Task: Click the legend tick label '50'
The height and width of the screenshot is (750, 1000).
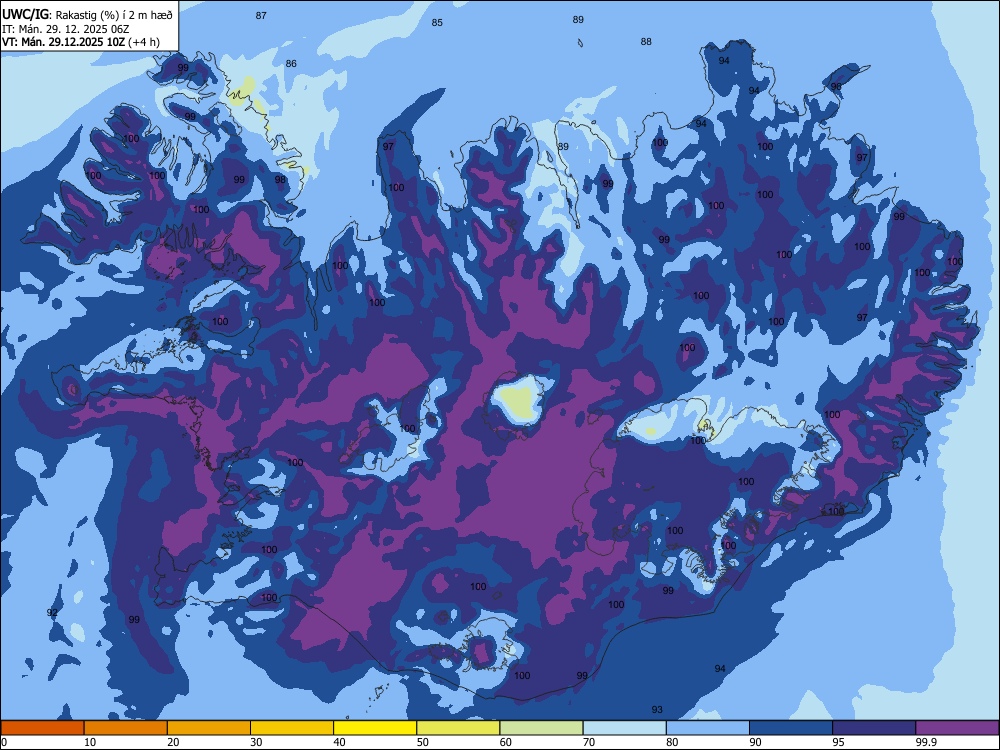Action: (423, 742)
